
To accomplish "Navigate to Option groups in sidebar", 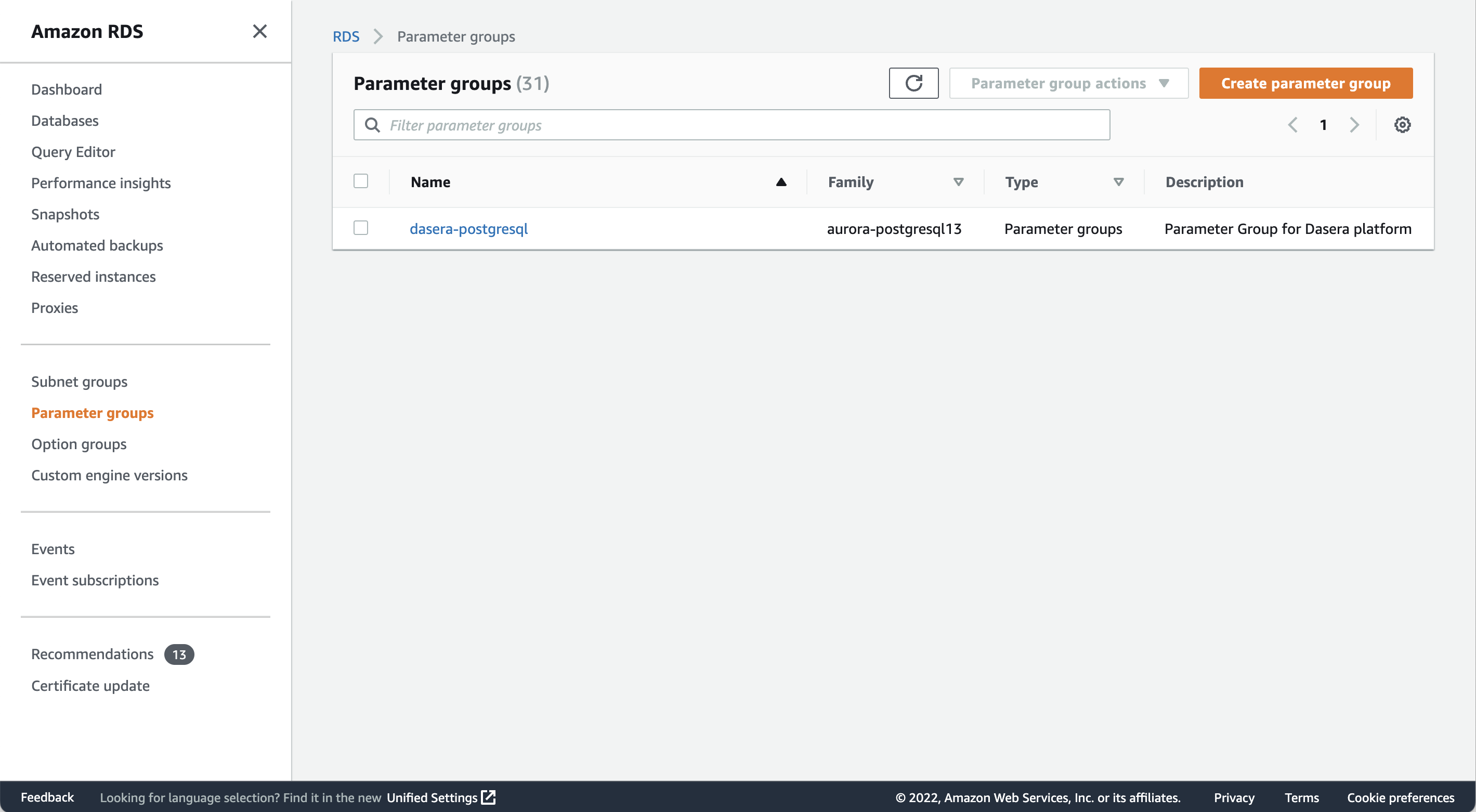I will point(79,444).
